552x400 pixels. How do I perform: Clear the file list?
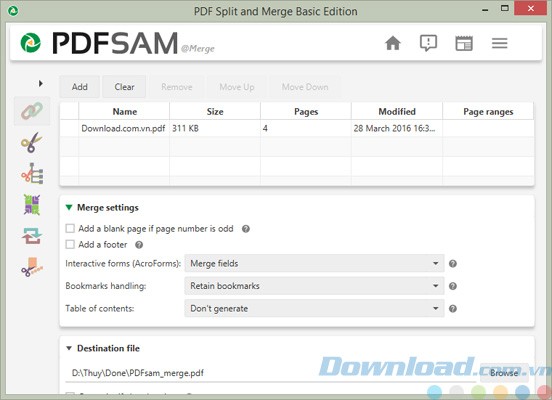pos(124,87)
